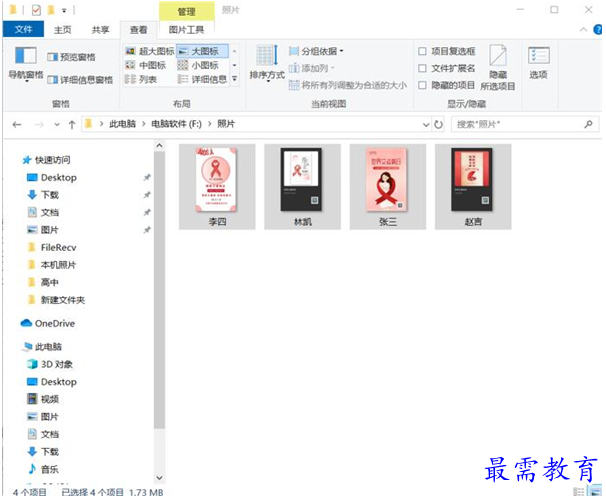Choose 中图标 layout

pos(146,65)
